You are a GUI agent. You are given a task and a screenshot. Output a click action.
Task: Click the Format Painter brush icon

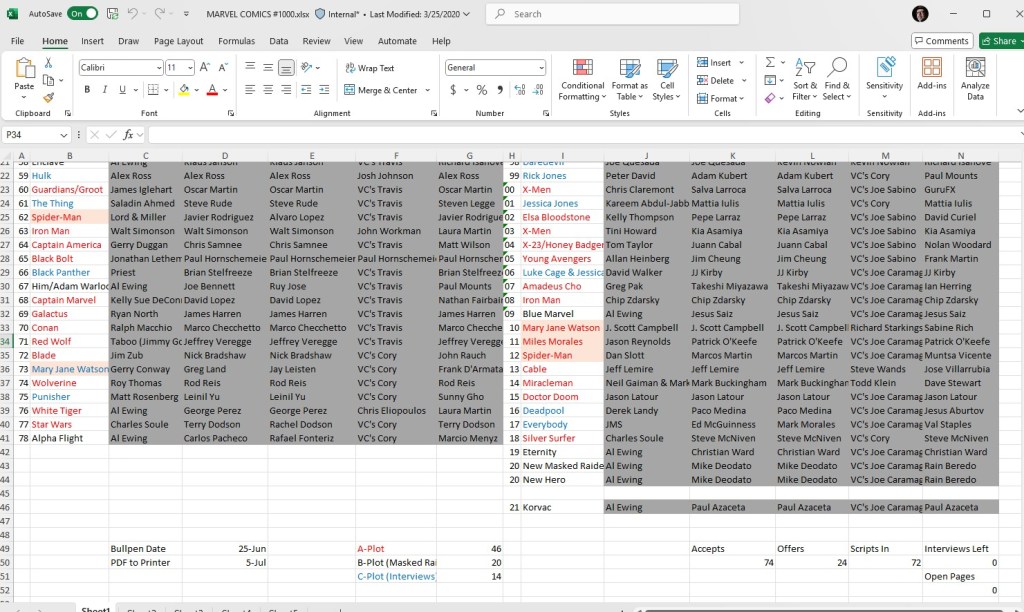48,98
